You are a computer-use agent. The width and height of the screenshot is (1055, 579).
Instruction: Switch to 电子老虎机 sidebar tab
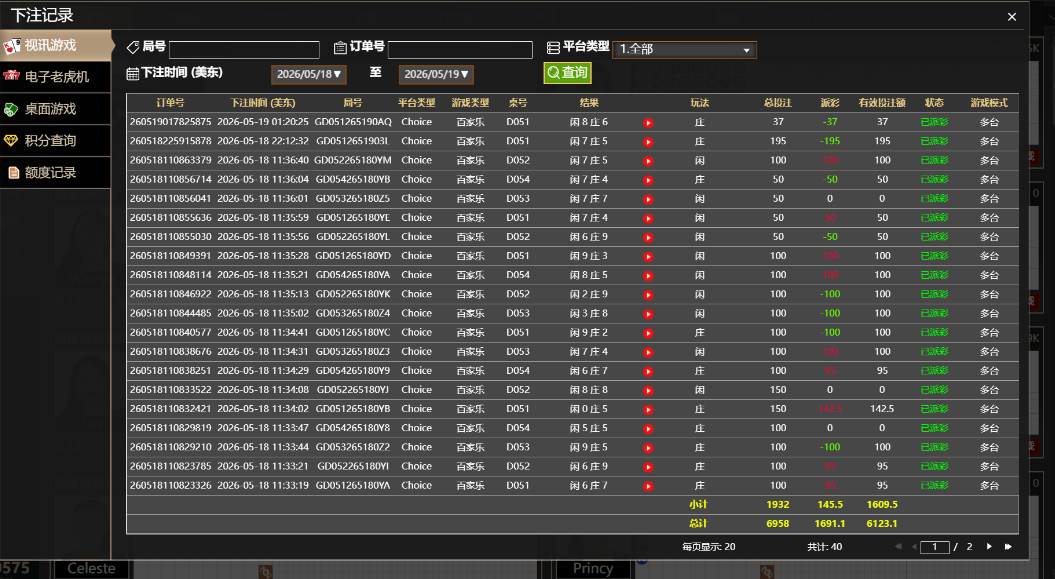tap(55, 77)
